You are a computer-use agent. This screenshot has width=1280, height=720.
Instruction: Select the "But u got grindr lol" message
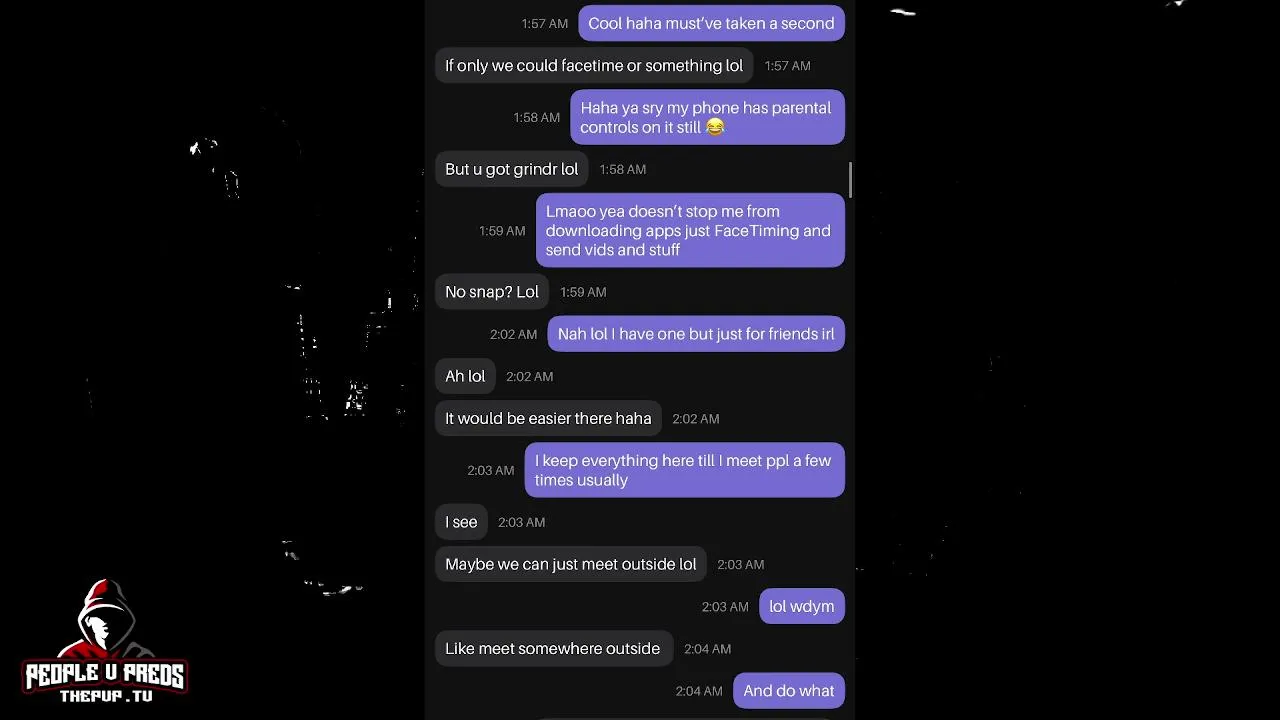pyautogui.click(x=511, y=169)
